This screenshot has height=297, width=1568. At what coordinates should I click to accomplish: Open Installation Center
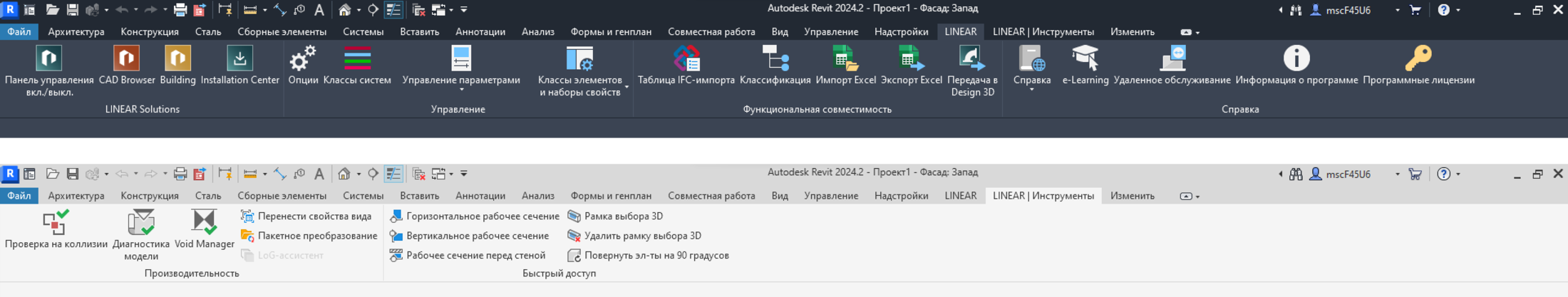pyautogui.click(x=239, y=65)
